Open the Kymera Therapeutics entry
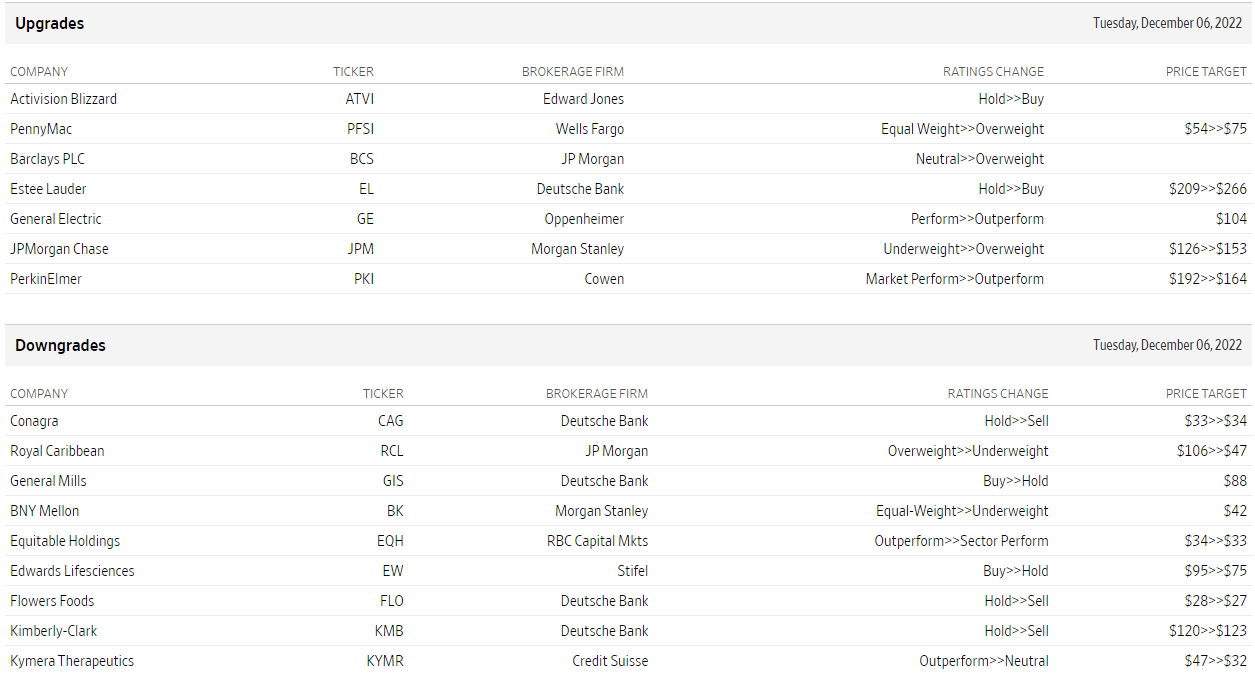Screen dimensions: 1255x673 coord(72,661)
